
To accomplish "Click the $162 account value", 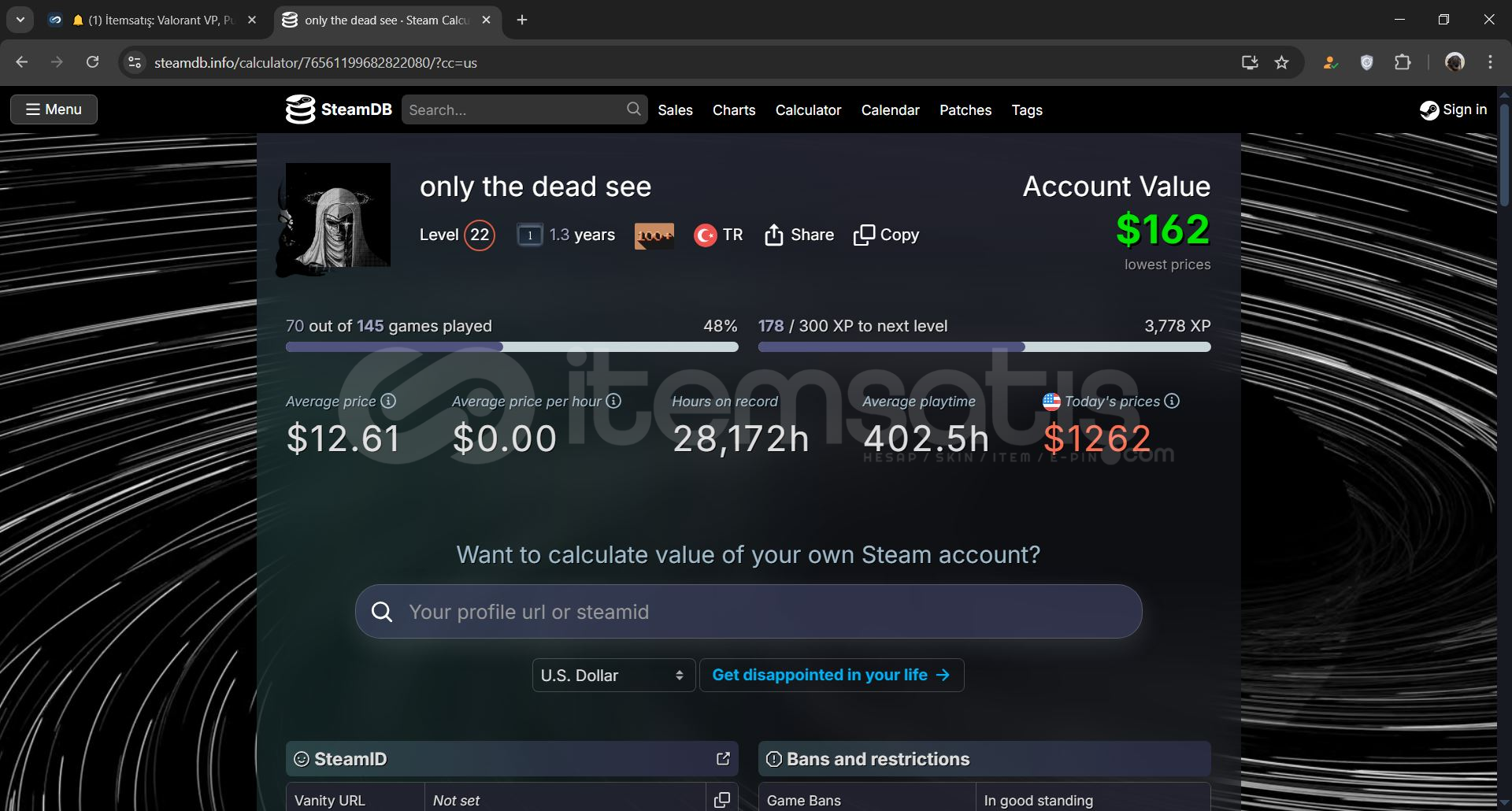I will (x=1163, y=230).
